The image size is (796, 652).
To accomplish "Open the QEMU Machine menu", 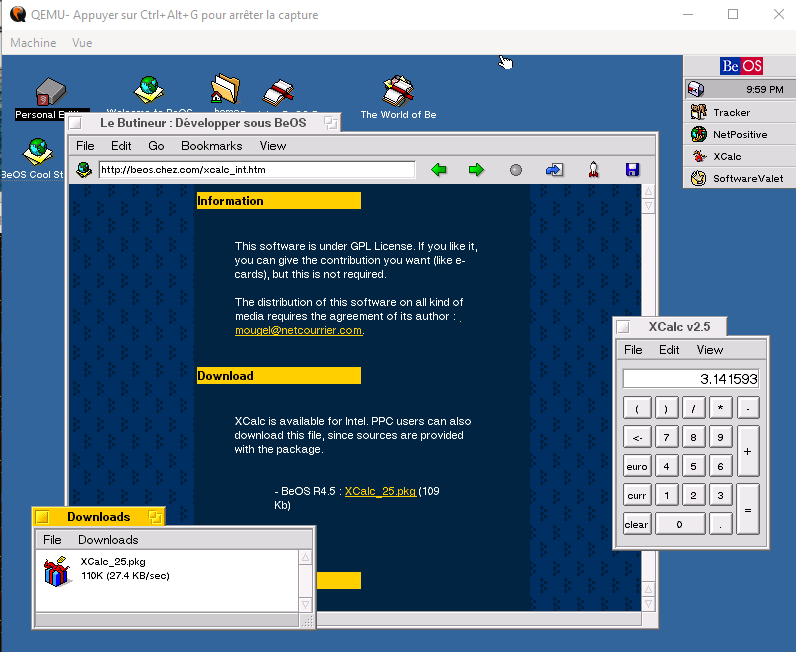I will click(34, 43).
